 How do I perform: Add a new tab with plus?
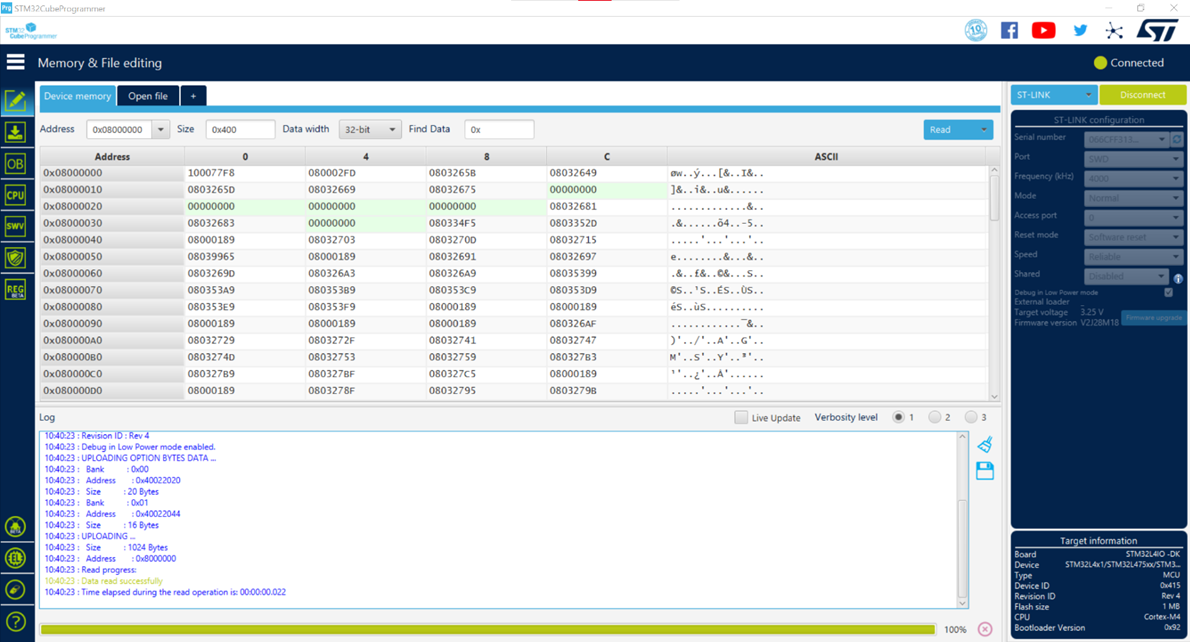pyautogui.click(x=194, y=96)
